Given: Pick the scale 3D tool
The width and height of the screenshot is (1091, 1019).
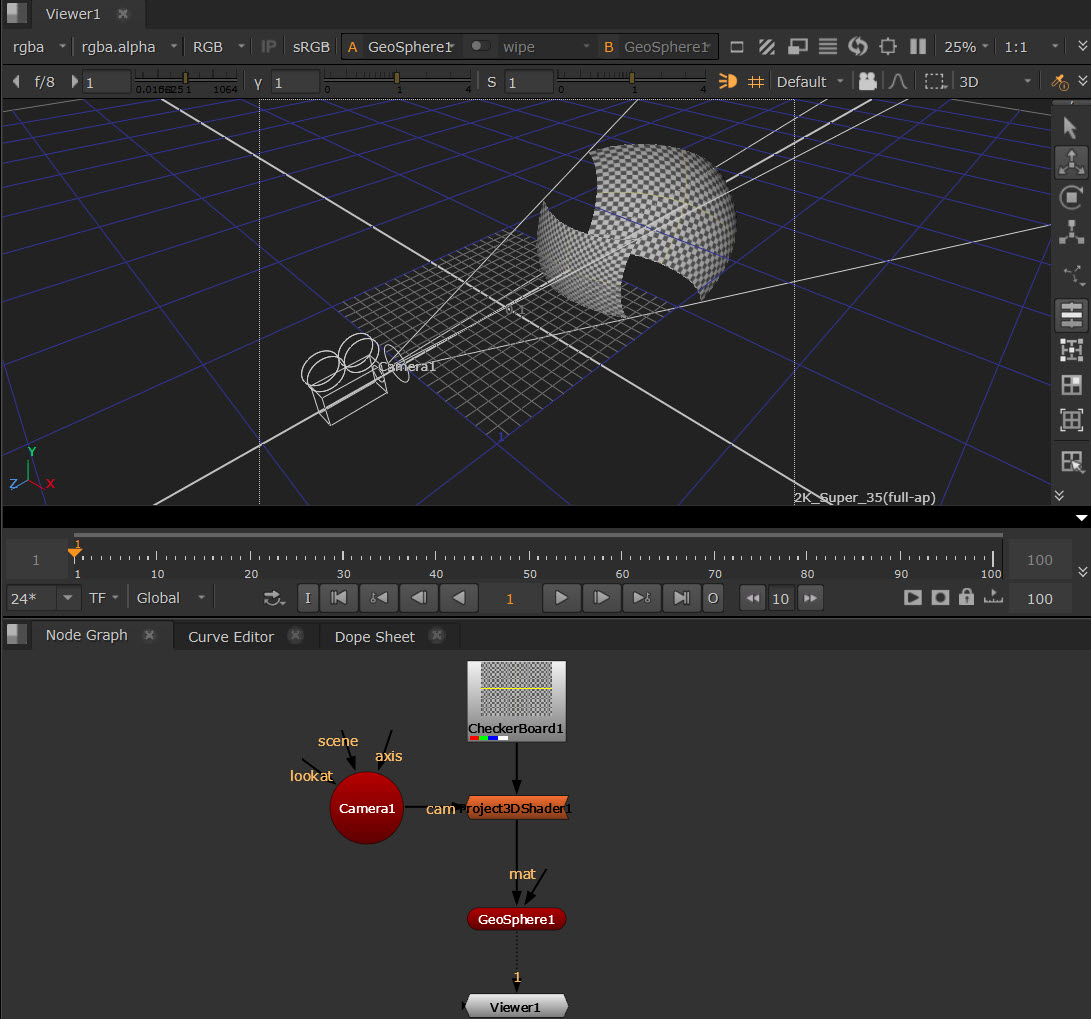Looking at the screenshot, I should (x=1071, y=233).
